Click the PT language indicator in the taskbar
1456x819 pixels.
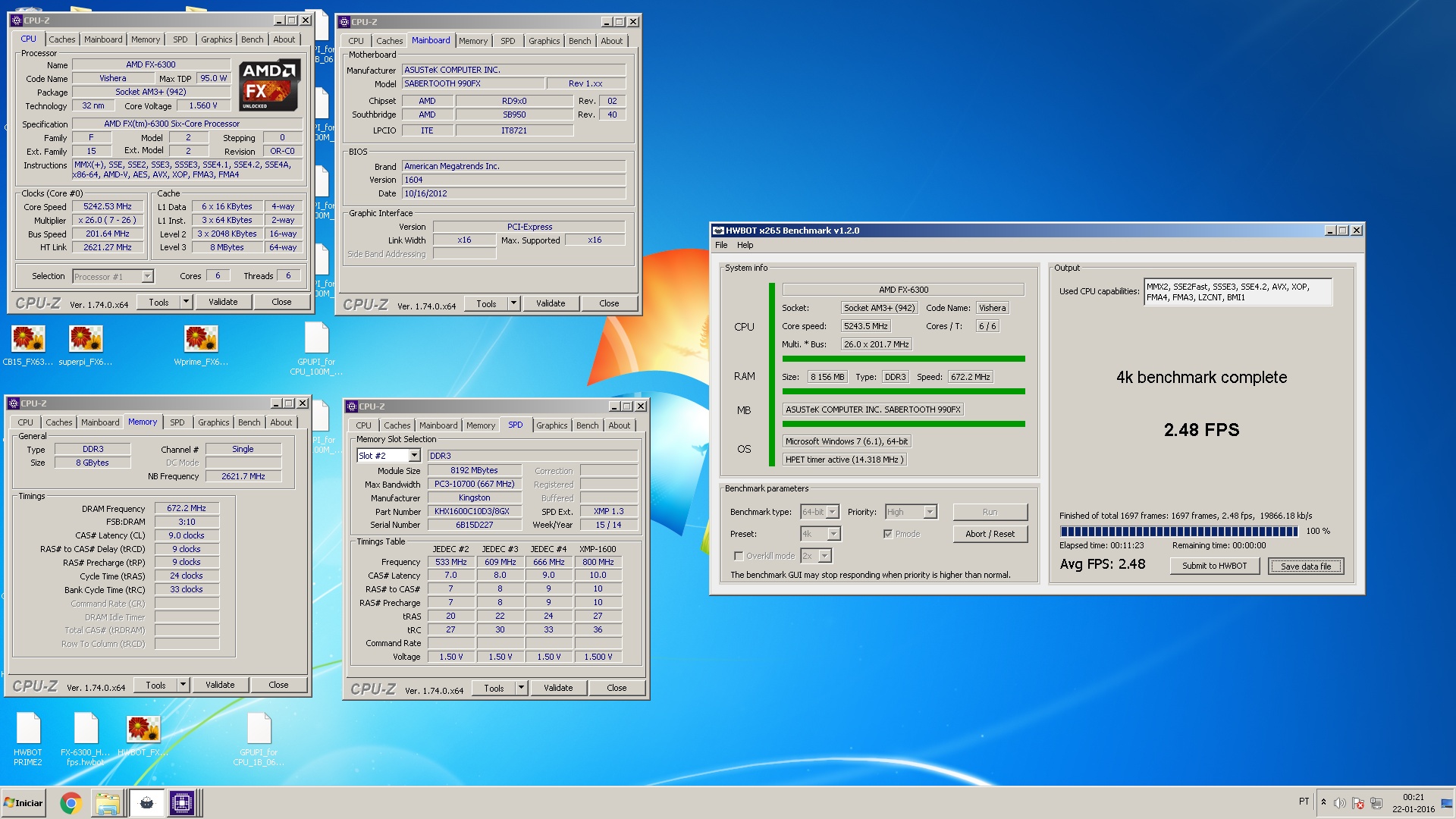(1304, 802)
